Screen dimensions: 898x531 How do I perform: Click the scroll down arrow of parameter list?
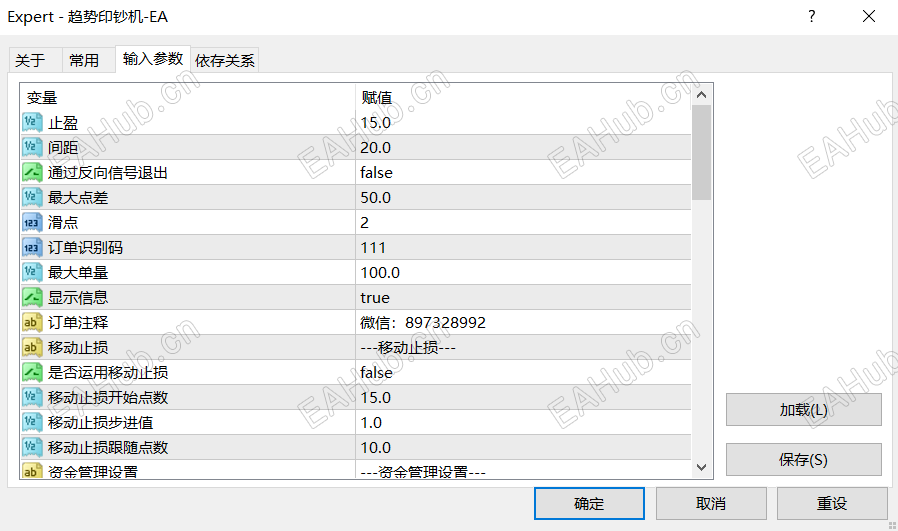coord(702,467)
